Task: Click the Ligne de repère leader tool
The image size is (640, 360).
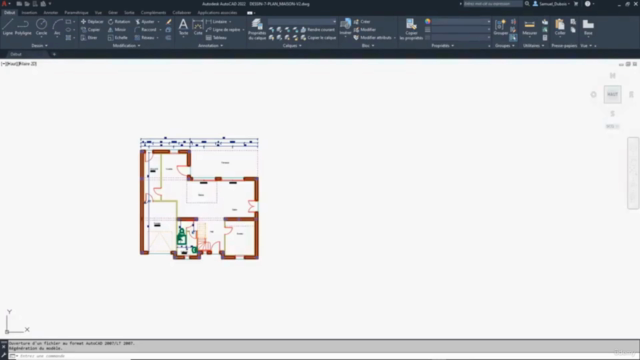Action: pyautogui.click(x=223, y=30)
